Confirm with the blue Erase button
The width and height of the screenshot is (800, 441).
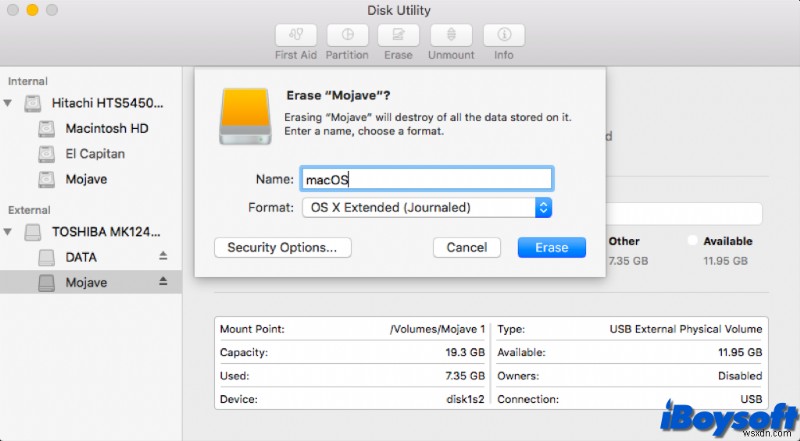click(x=552, y=248)
